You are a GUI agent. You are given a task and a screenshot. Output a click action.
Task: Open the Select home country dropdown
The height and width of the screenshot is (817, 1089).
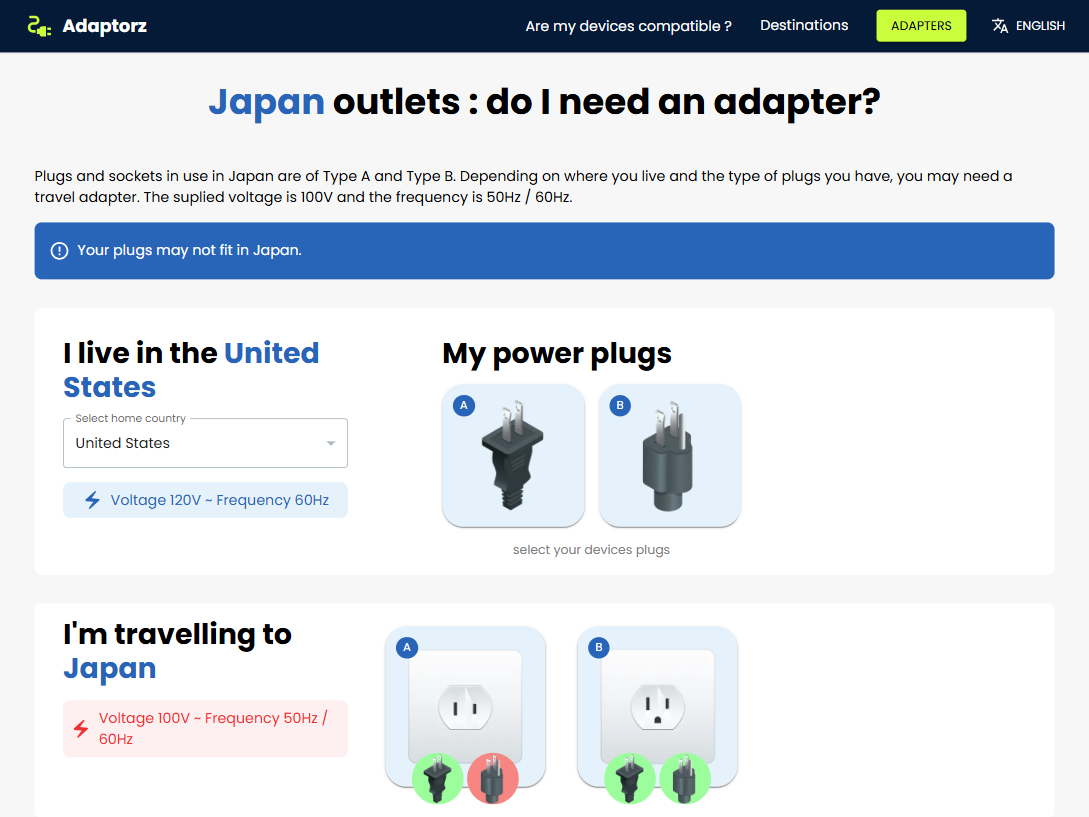(x=206, y=443)
